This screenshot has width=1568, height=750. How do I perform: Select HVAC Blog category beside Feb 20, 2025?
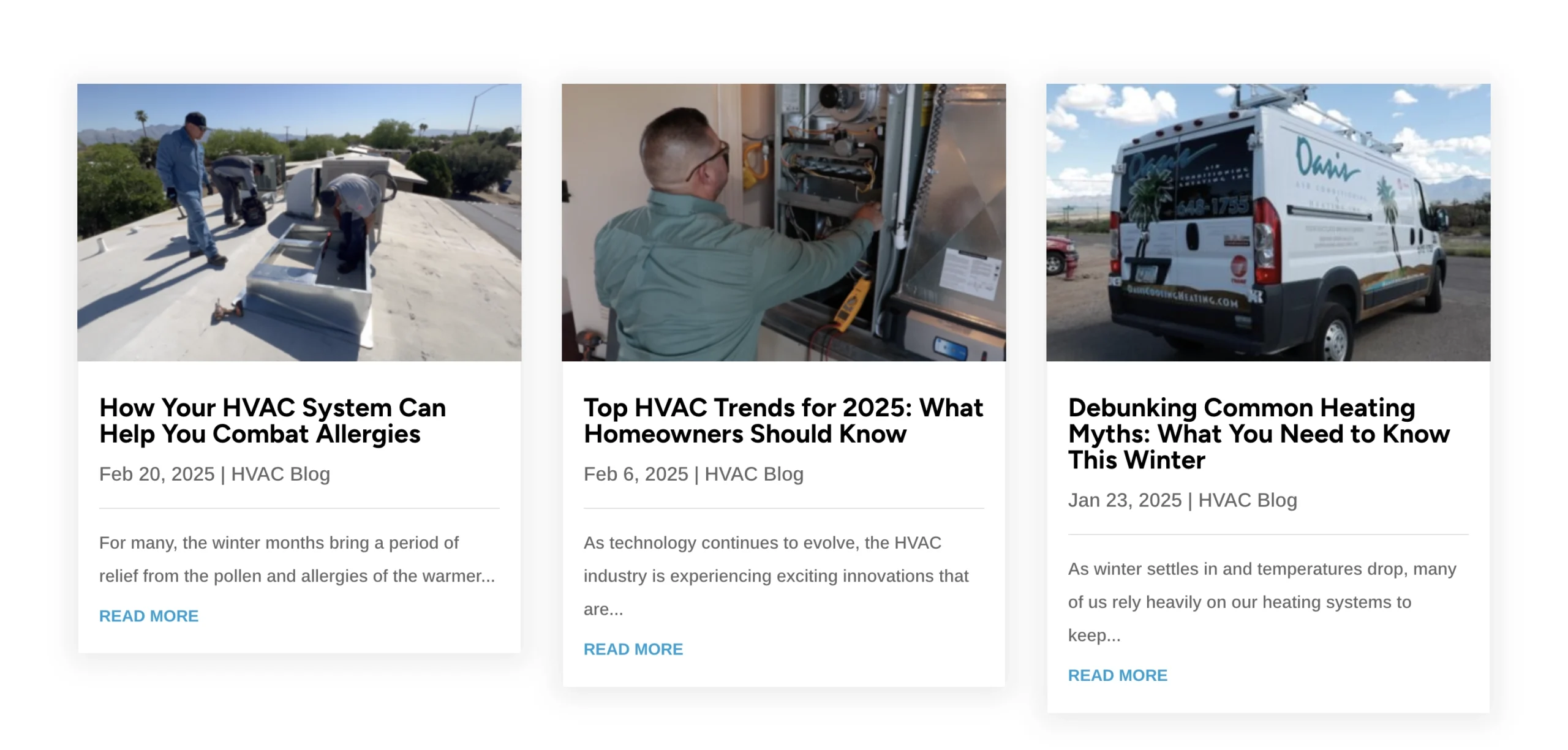[x=281, y=474]
